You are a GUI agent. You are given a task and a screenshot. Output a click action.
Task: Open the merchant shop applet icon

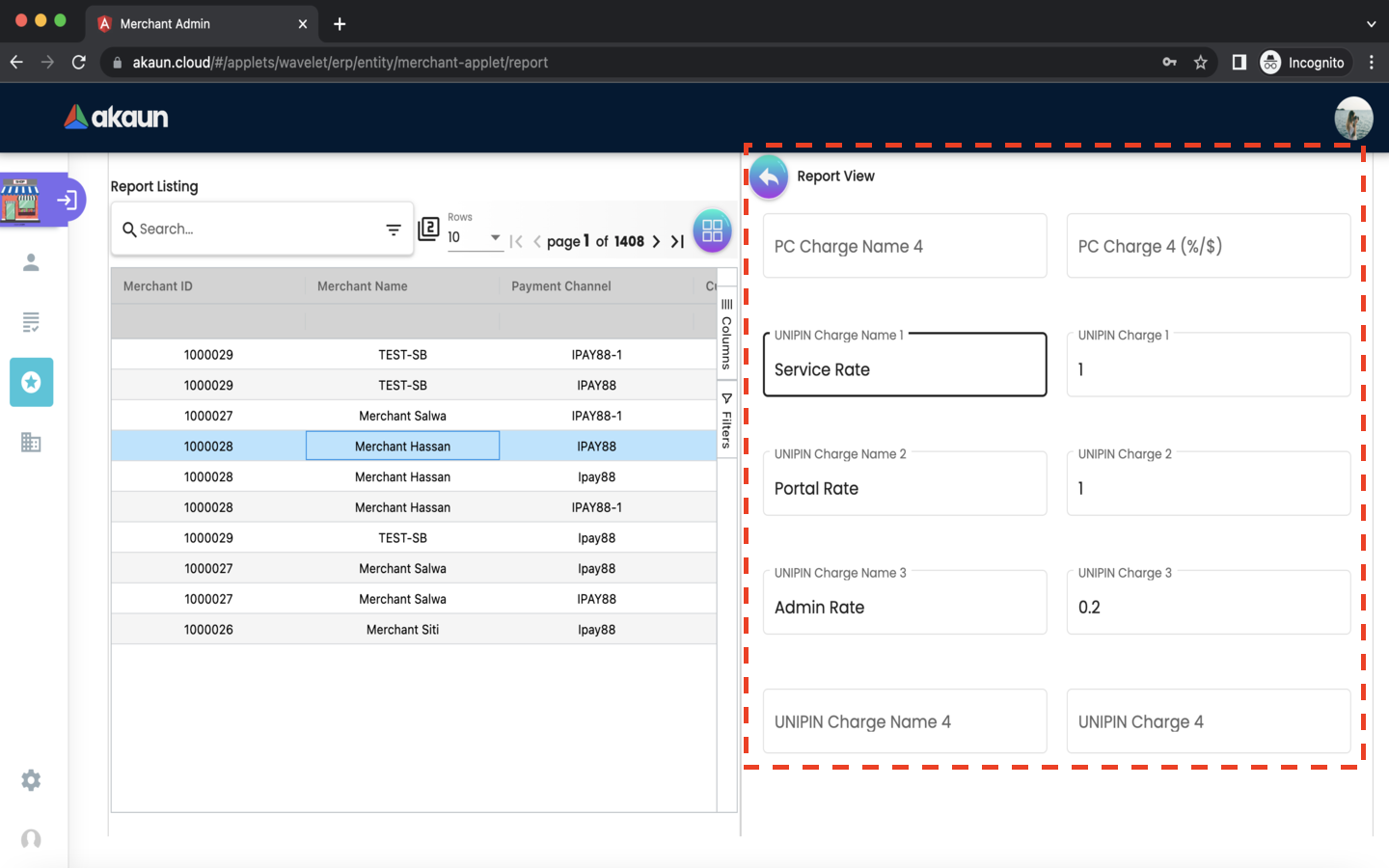(x=21, y=200)
